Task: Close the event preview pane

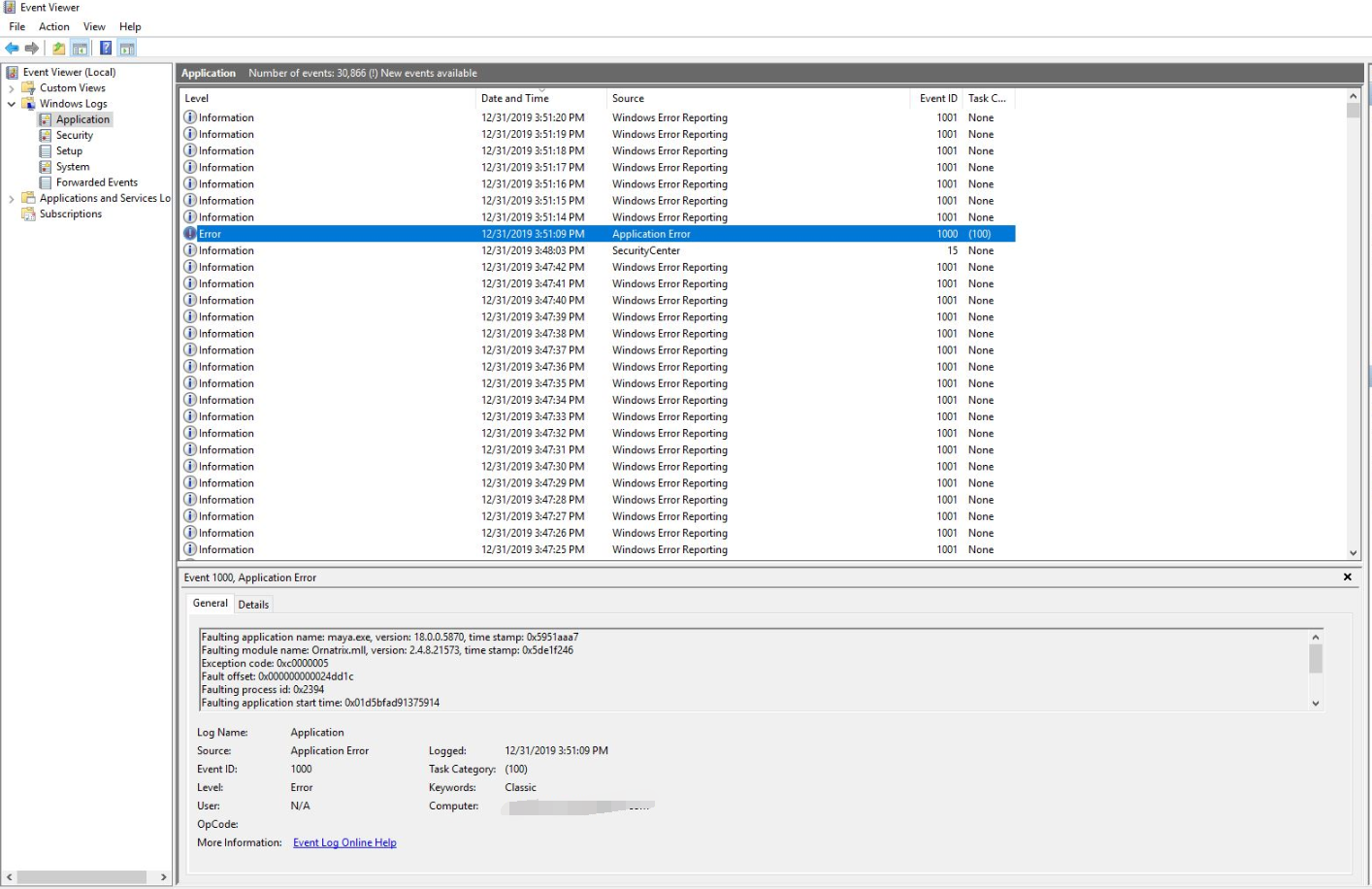Action: 1347,577
